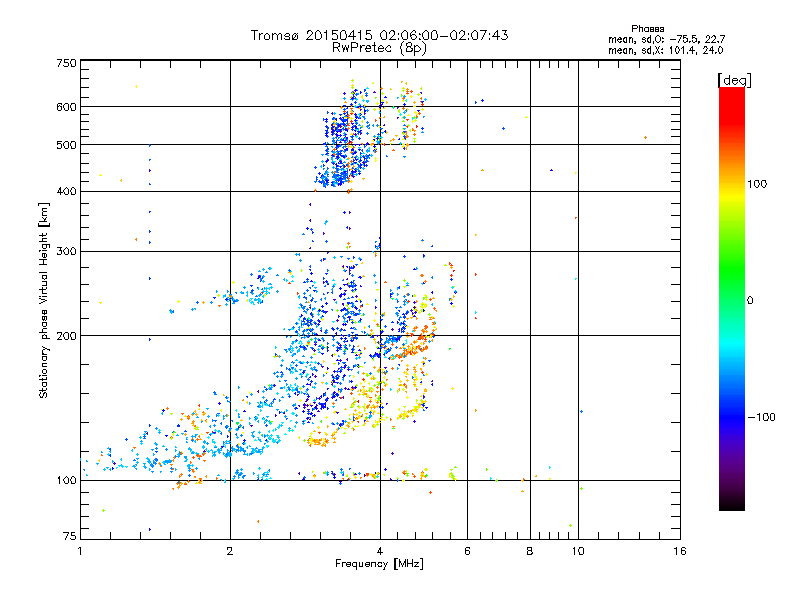
Task: Click the 'Phases' statistics heading
Action: [x=647, y=29]
